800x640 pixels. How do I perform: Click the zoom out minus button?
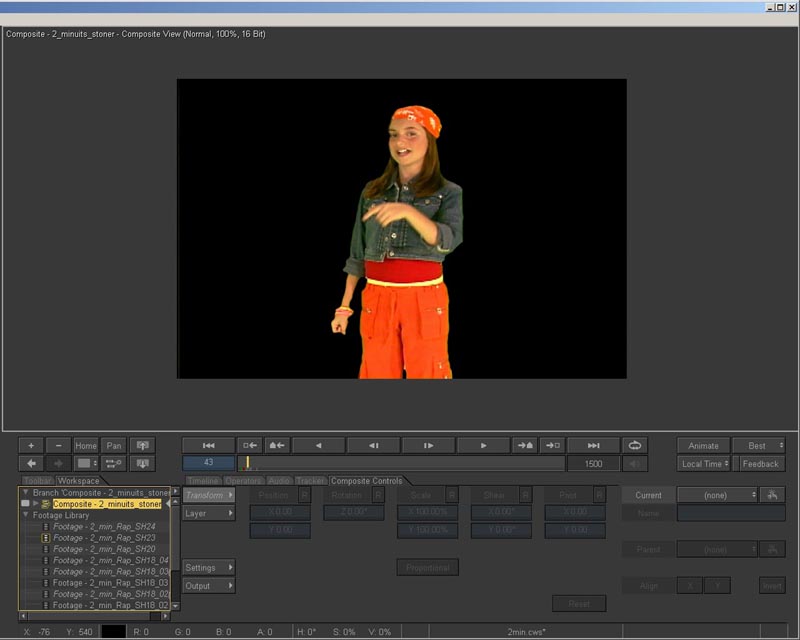[58, 445]
